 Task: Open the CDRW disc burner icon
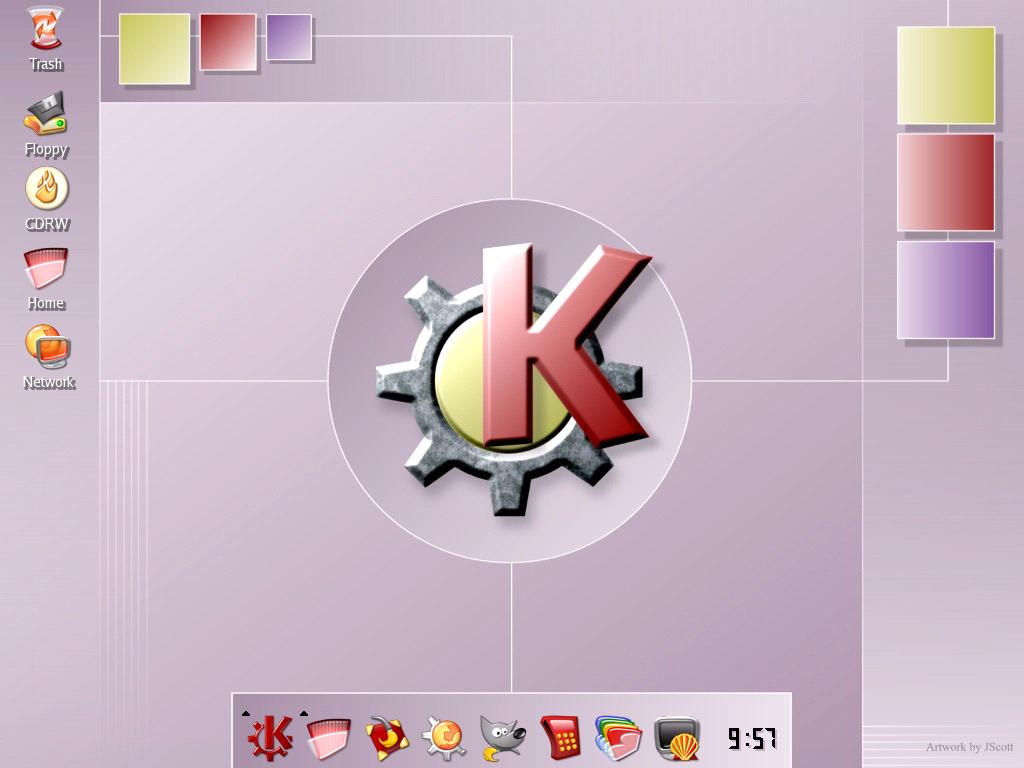pos(46,189)
